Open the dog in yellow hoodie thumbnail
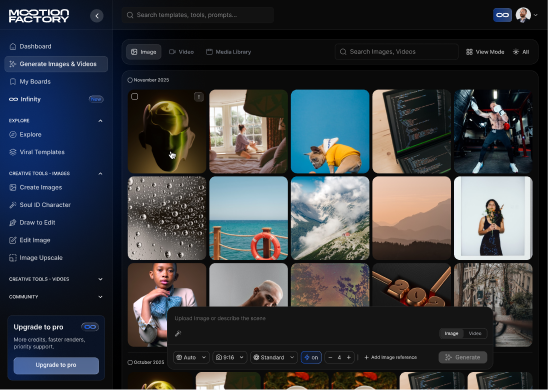Image resolution: width=548 pixels, height=390 pixels. pos(330,131)
